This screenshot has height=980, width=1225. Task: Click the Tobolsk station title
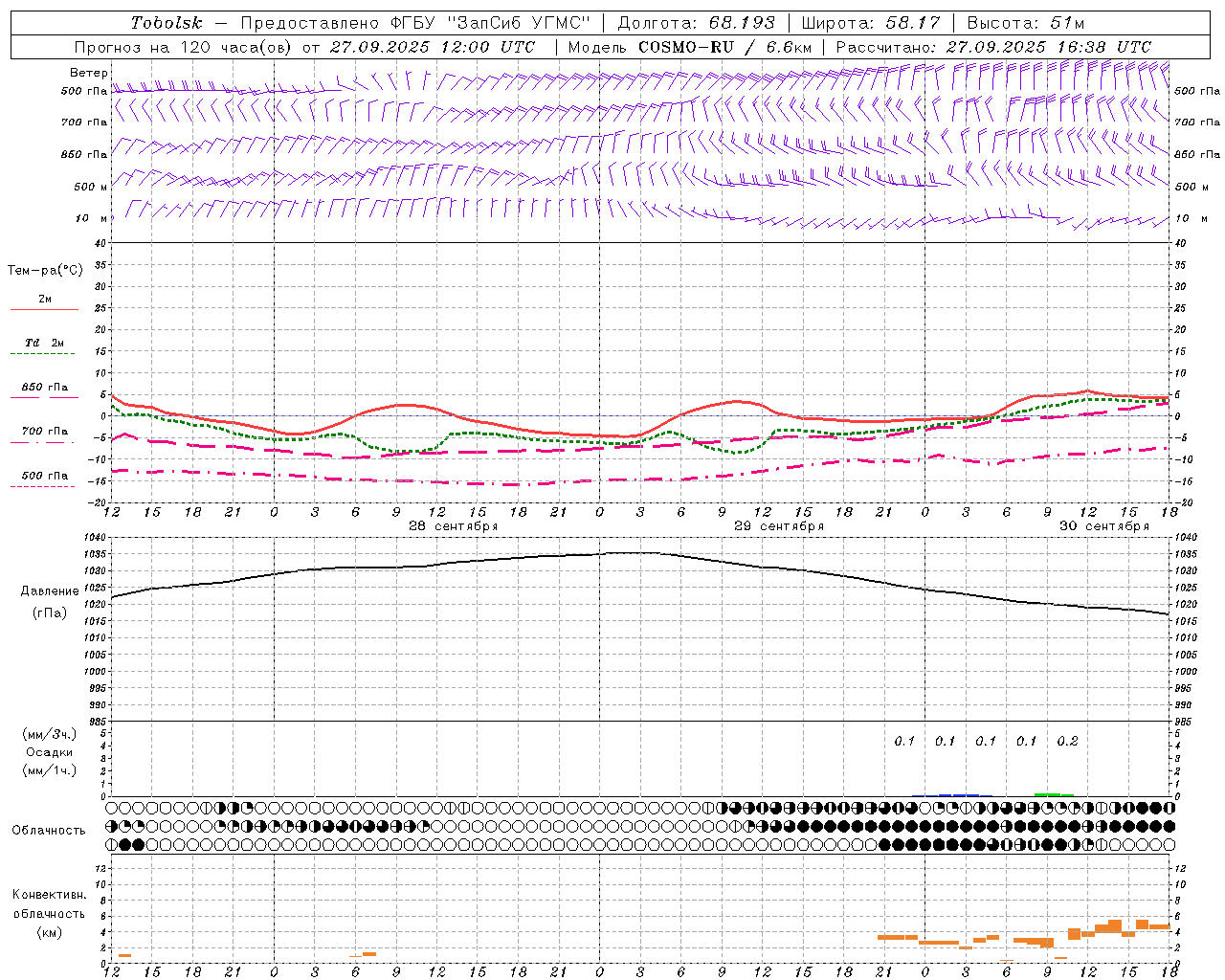[x=167, y=23]
